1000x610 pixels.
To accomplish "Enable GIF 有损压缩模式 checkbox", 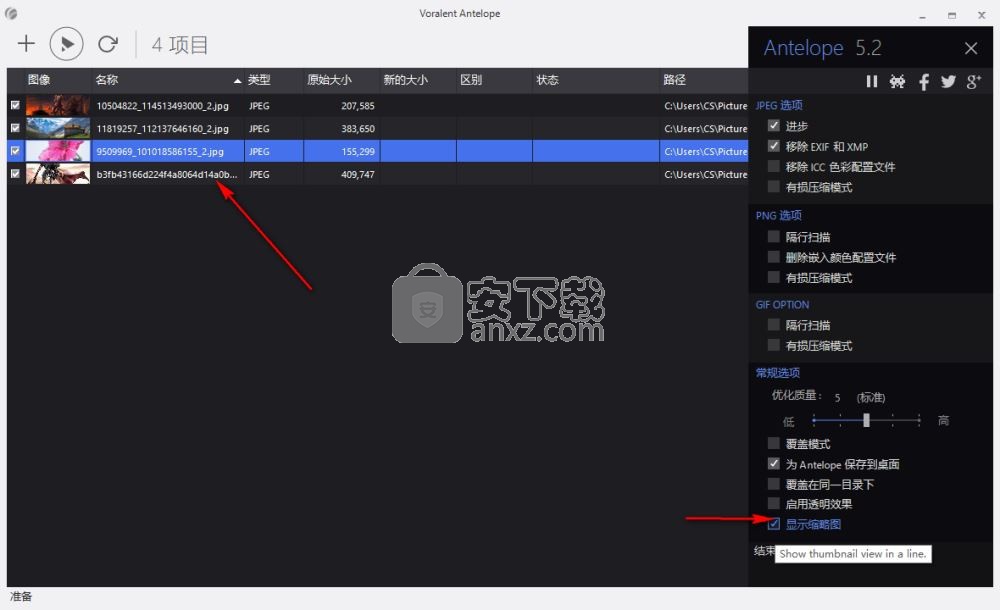I will pos(774,345).
